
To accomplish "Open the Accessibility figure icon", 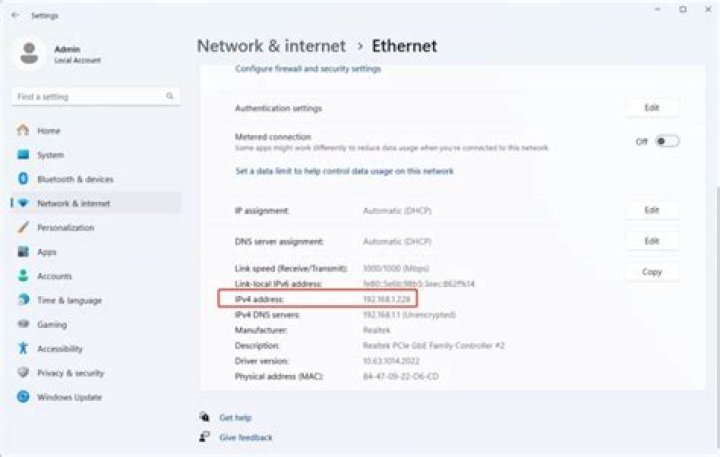I will click(x=23, y=349).
